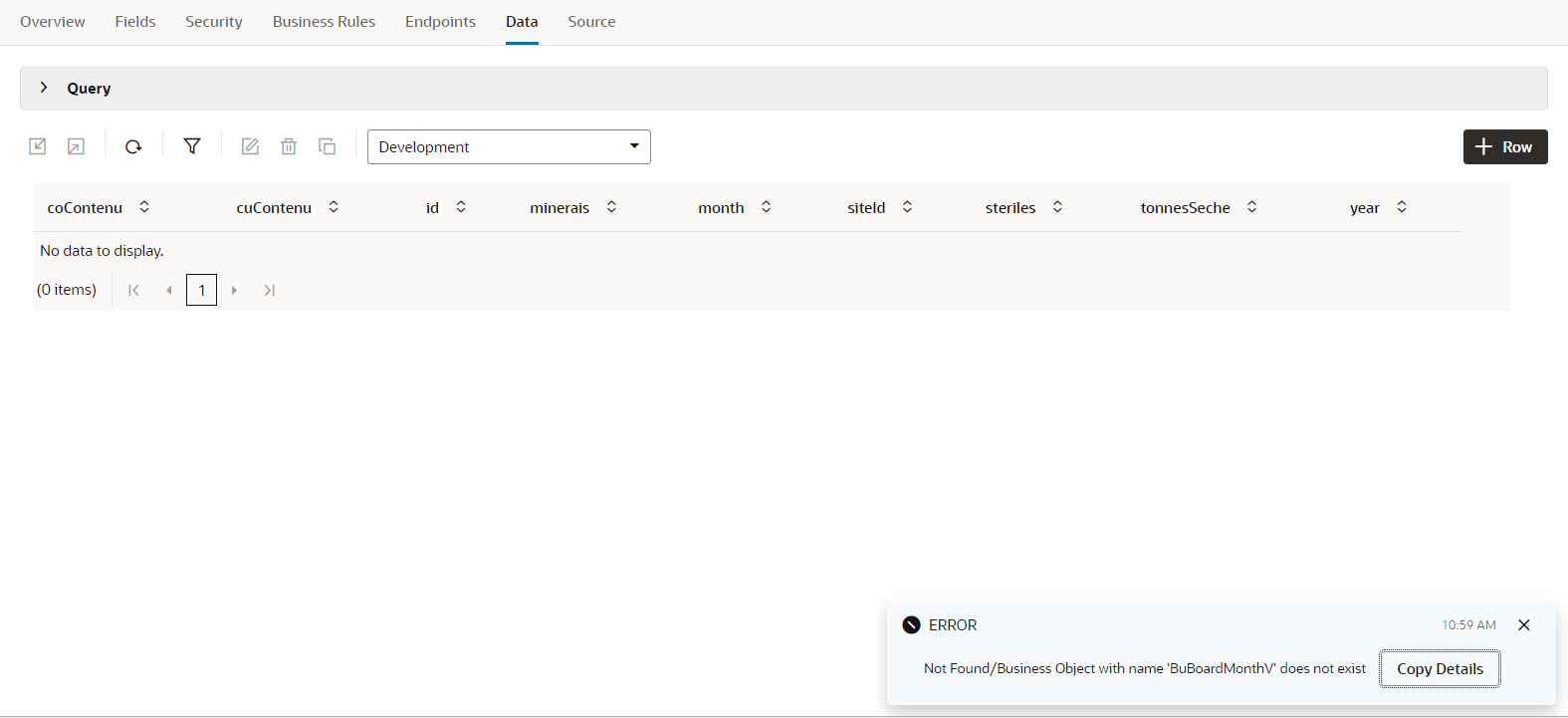Click the export data icon

(76, 146)
